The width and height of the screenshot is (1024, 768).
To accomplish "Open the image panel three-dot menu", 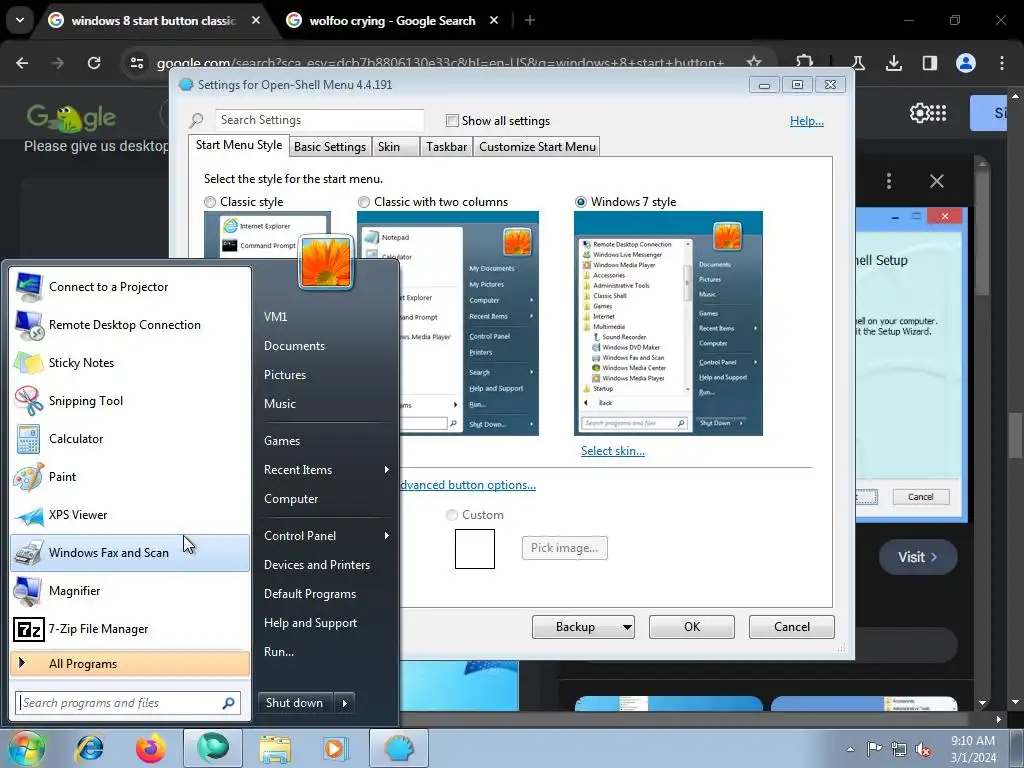I will (x=889, y=181).
